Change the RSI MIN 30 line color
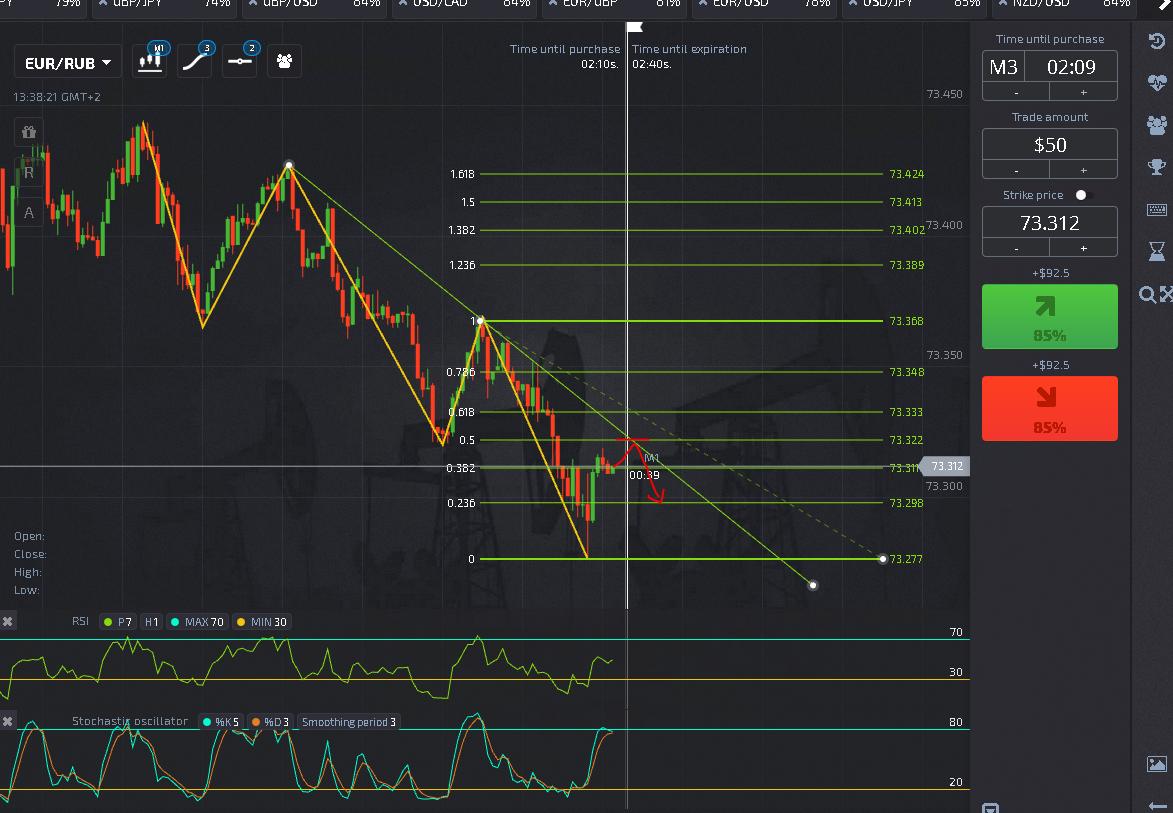 click(x=241, y=622)
